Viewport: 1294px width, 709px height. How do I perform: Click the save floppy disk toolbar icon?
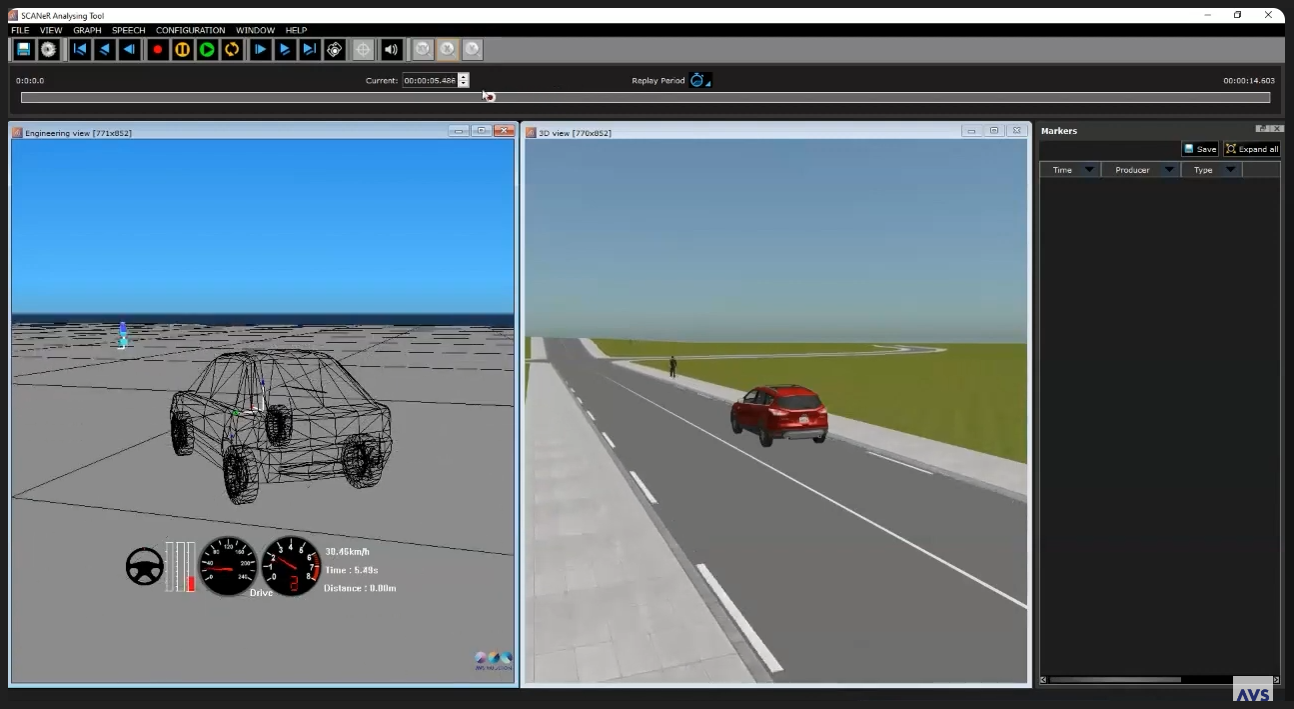coord(23,49)
